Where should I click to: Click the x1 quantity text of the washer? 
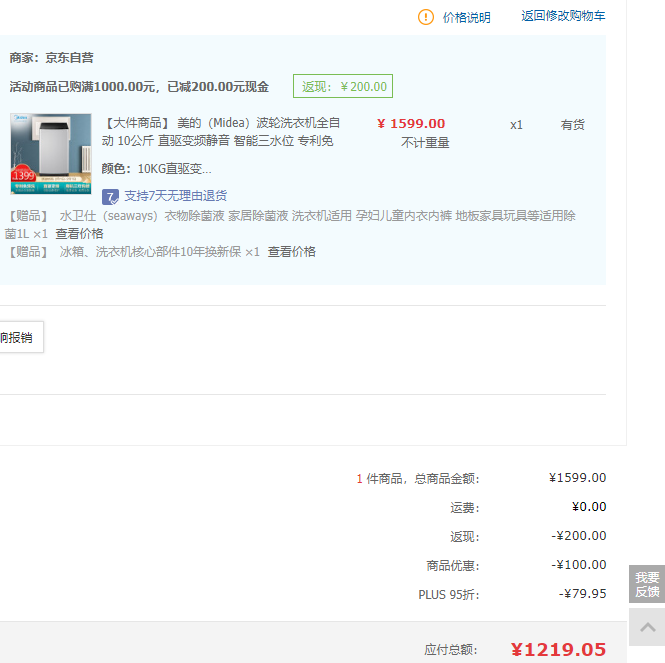[516, 125]
